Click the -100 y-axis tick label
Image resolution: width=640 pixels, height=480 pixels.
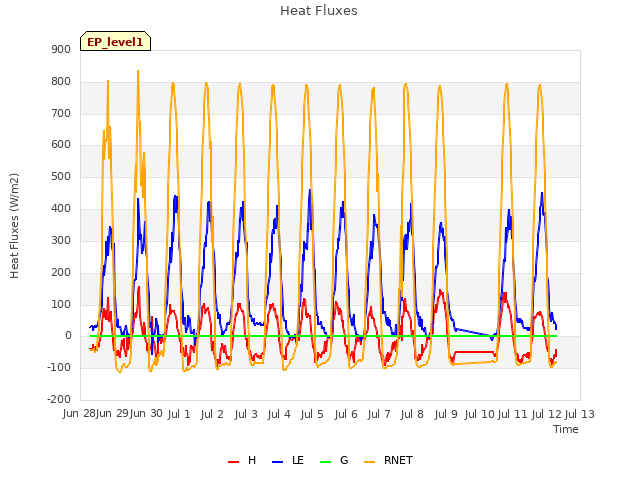59,367
